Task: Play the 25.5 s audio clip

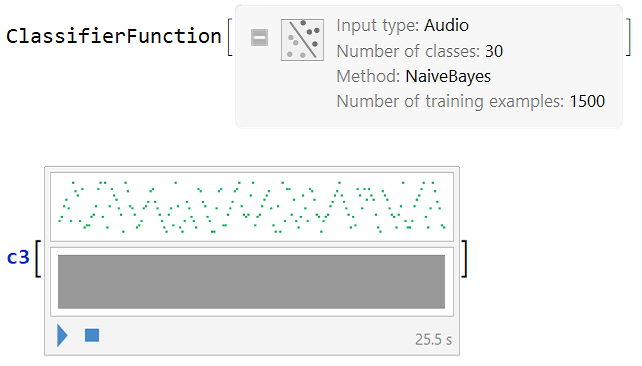Action: tap(62, 335)
